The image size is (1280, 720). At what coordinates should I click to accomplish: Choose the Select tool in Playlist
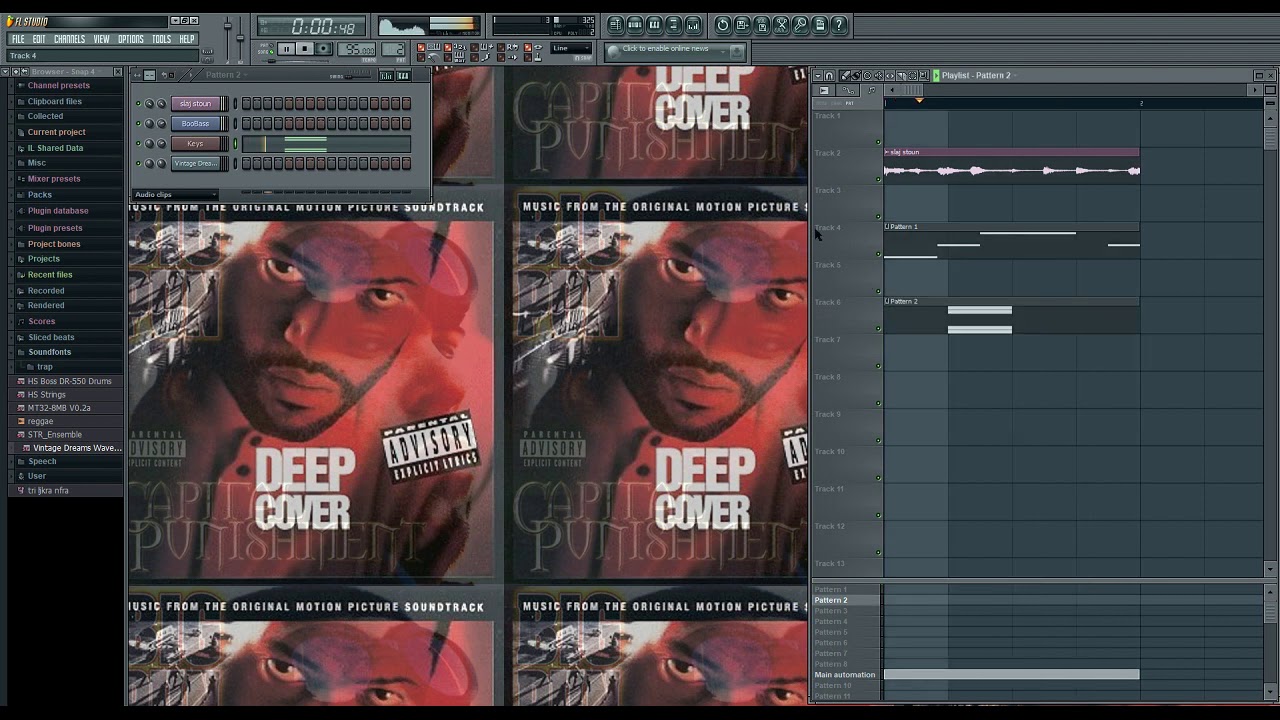pos(913,75)
